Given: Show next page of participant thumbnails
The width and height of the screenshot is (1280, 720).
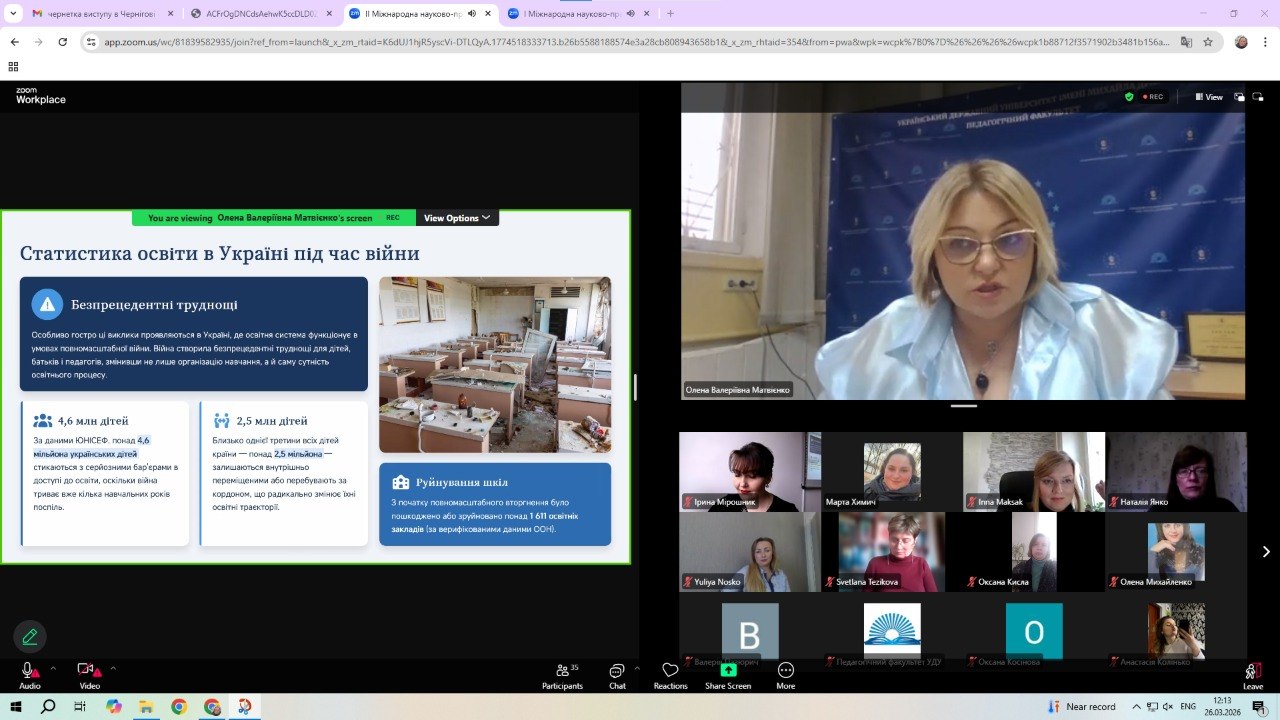Looking at the screenshot, I should pyautogui.click(x=1266, y=552).
